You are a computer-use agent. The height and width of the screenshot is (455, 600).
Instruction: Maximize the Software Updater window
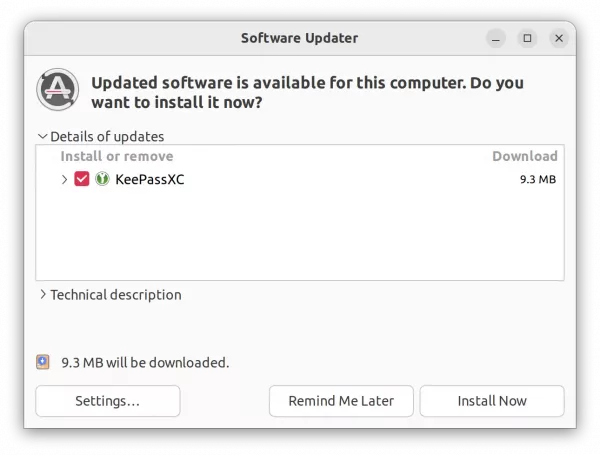[x=527, y=38]
